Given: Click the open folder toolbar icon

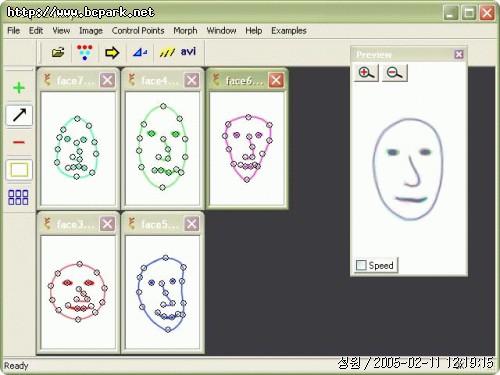Looking at the screenshot, I should pyautogui.click(x=58, y=52).
